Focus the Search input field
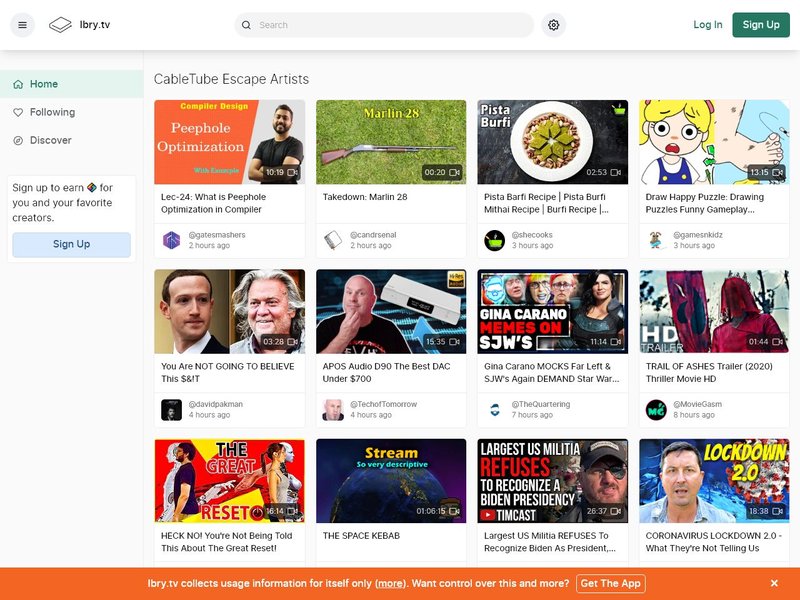The width and height of the screenshot is (800, 600). pos(390,25)
